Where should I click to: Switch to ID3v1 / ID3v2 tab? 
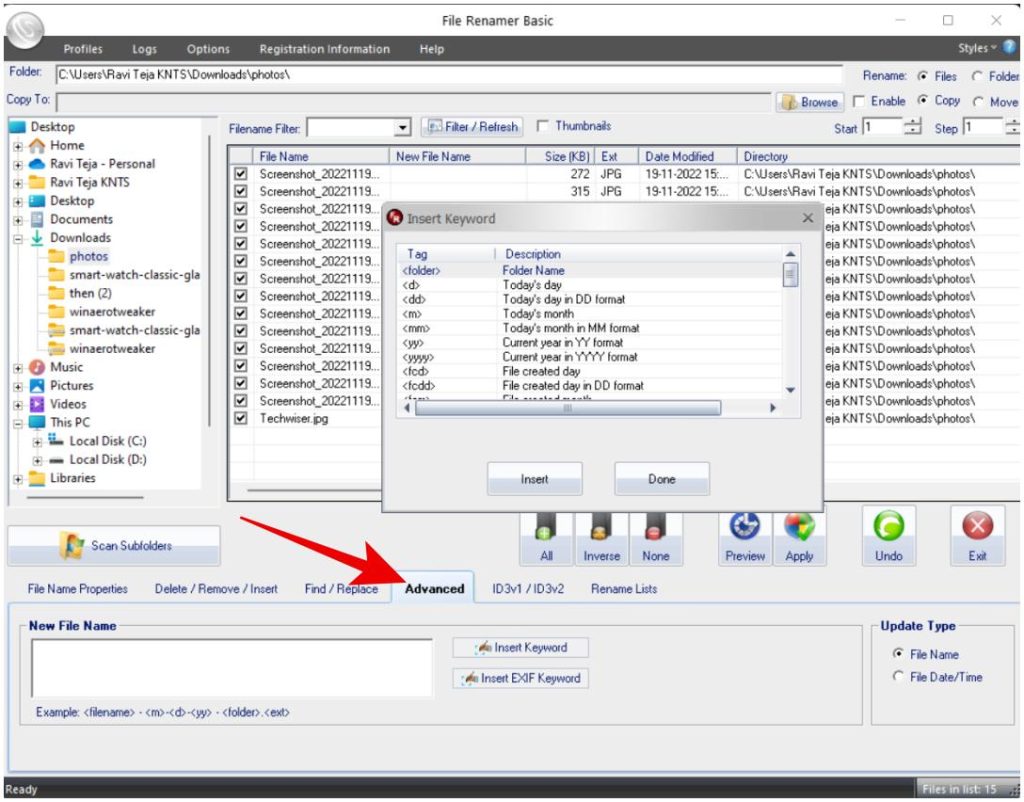[528, 588]
